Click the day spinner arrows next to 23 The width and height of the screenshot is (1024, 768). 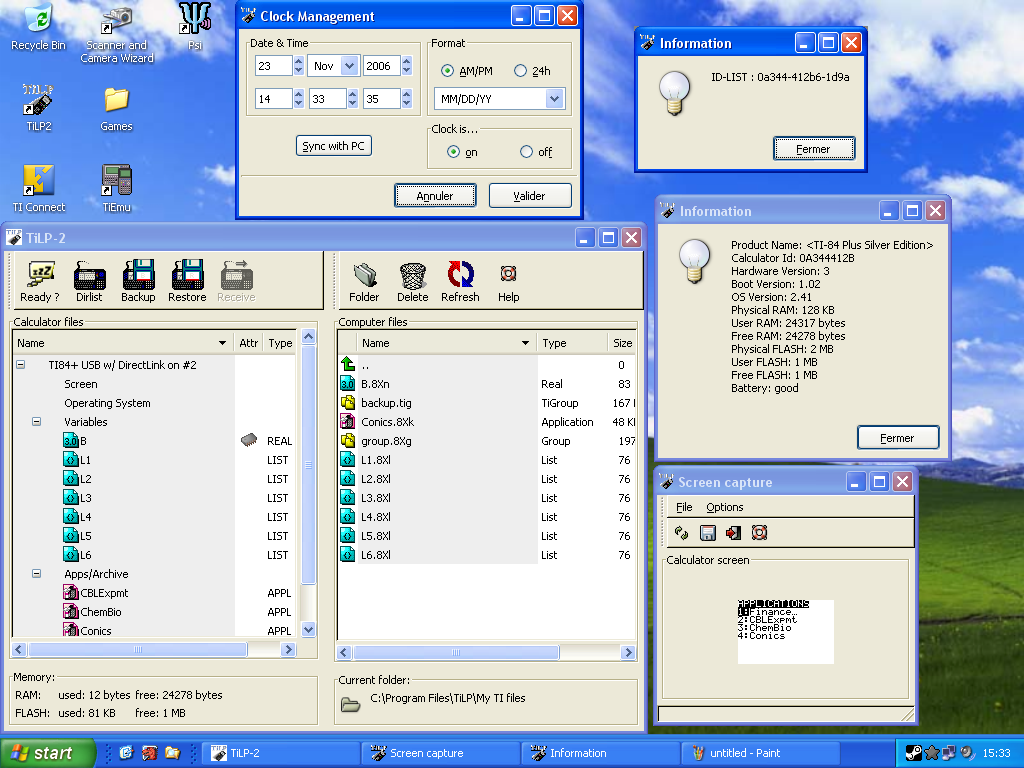[x=298, y=65]
